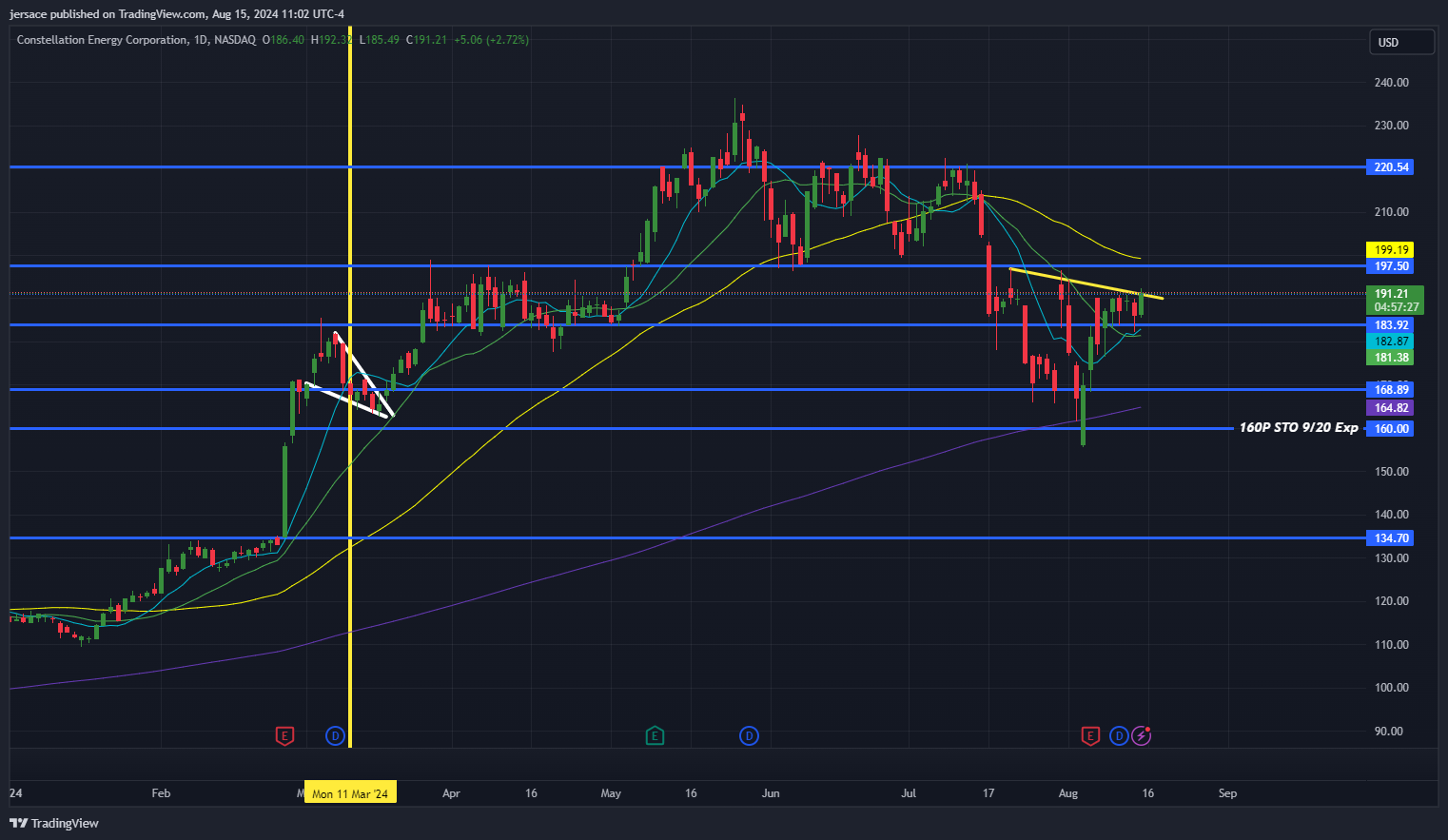Select the 197.50 horizontal line price label

pyautogui.click(x=1391, y=266)
